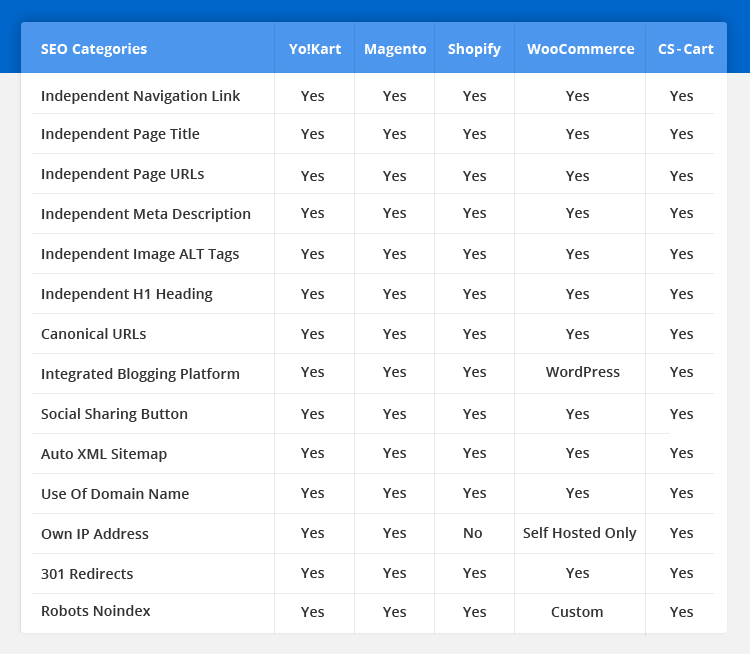Click the Independent Meta Description row label
The image size is (750, 654).
[x=146, y=214]
